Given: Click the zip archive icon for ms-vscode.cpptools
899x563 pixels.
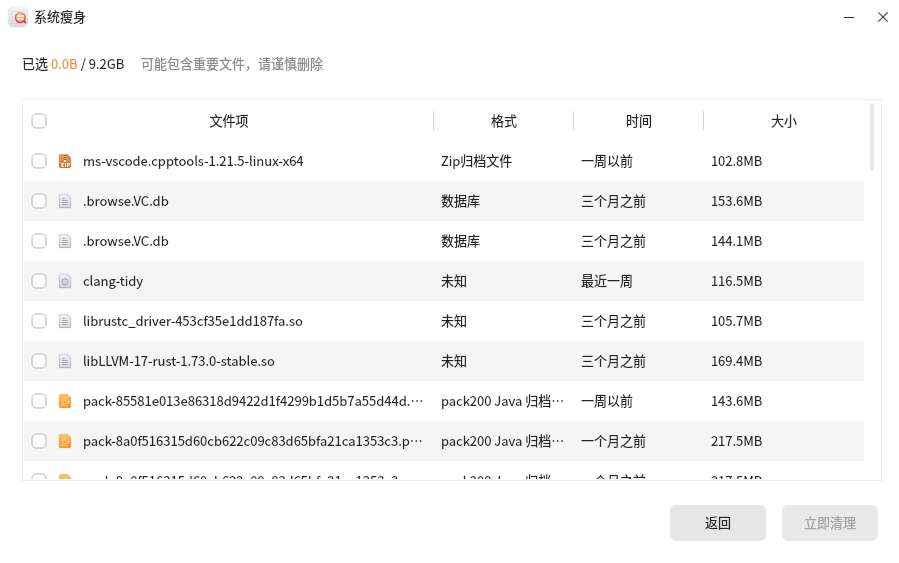Looking at the screenshot, I should 65,161.
